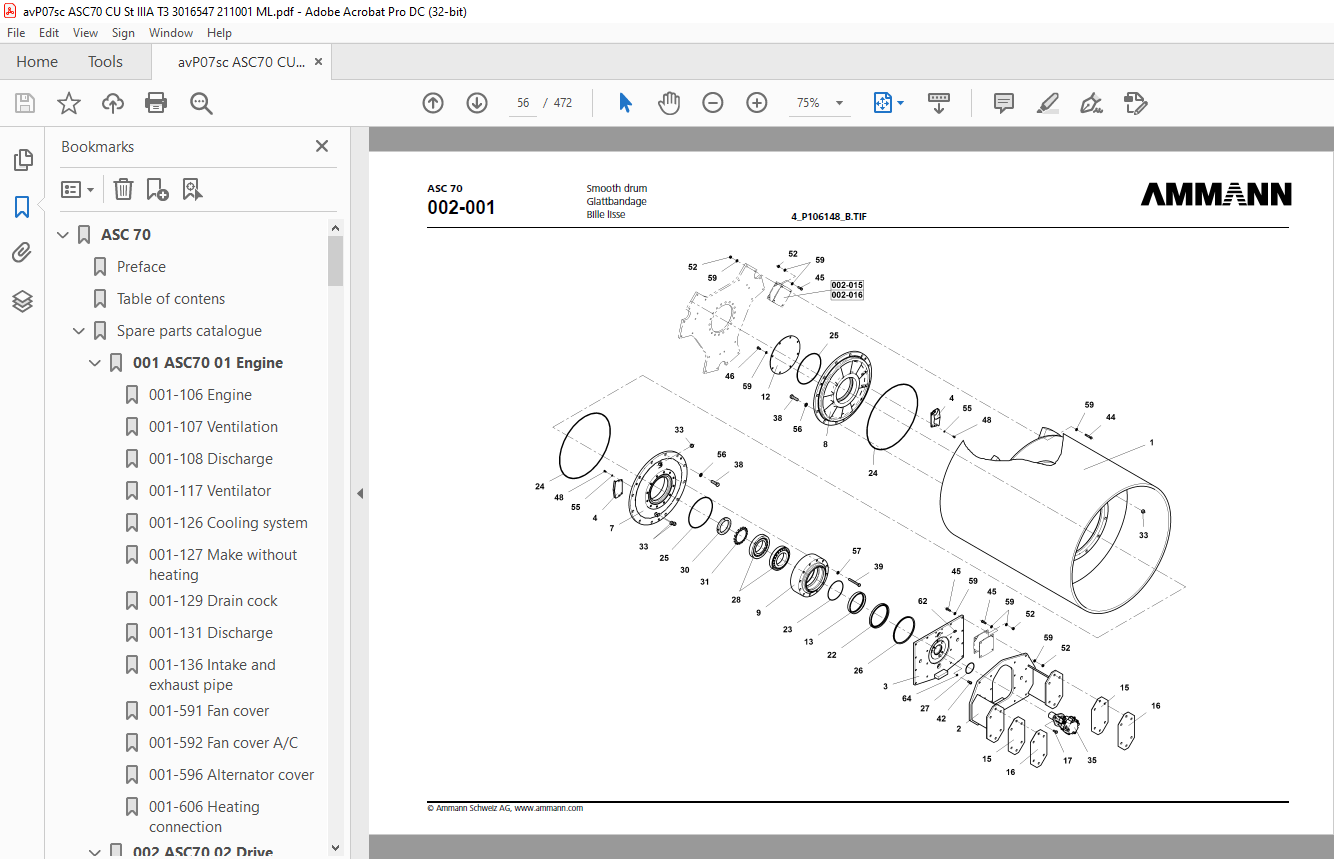Add the document to starred files
Screen dimensions: 1334x859
tap(68, 103)
